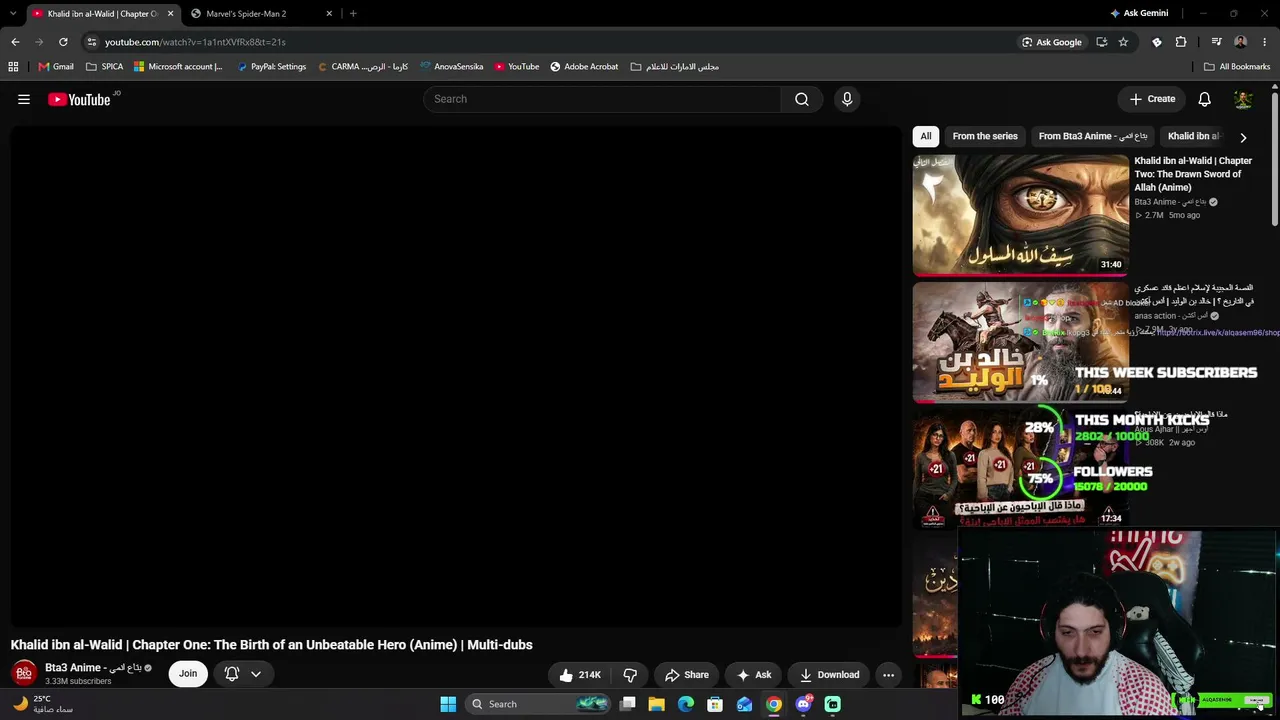Bookmark this page with the star
Viewport: 1280px width, 720px height.
click(x=1123, y=42)
